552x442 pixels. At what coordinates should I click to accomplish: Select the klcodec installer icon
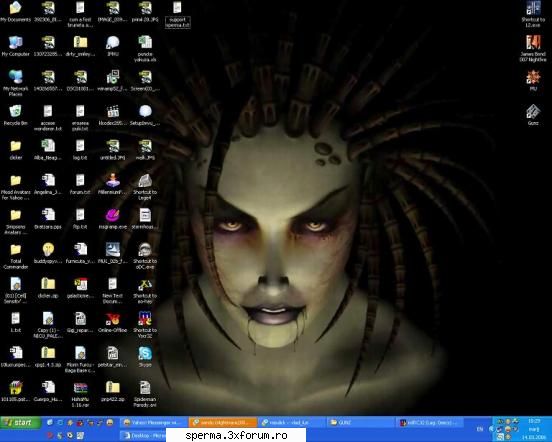point(113,115)
